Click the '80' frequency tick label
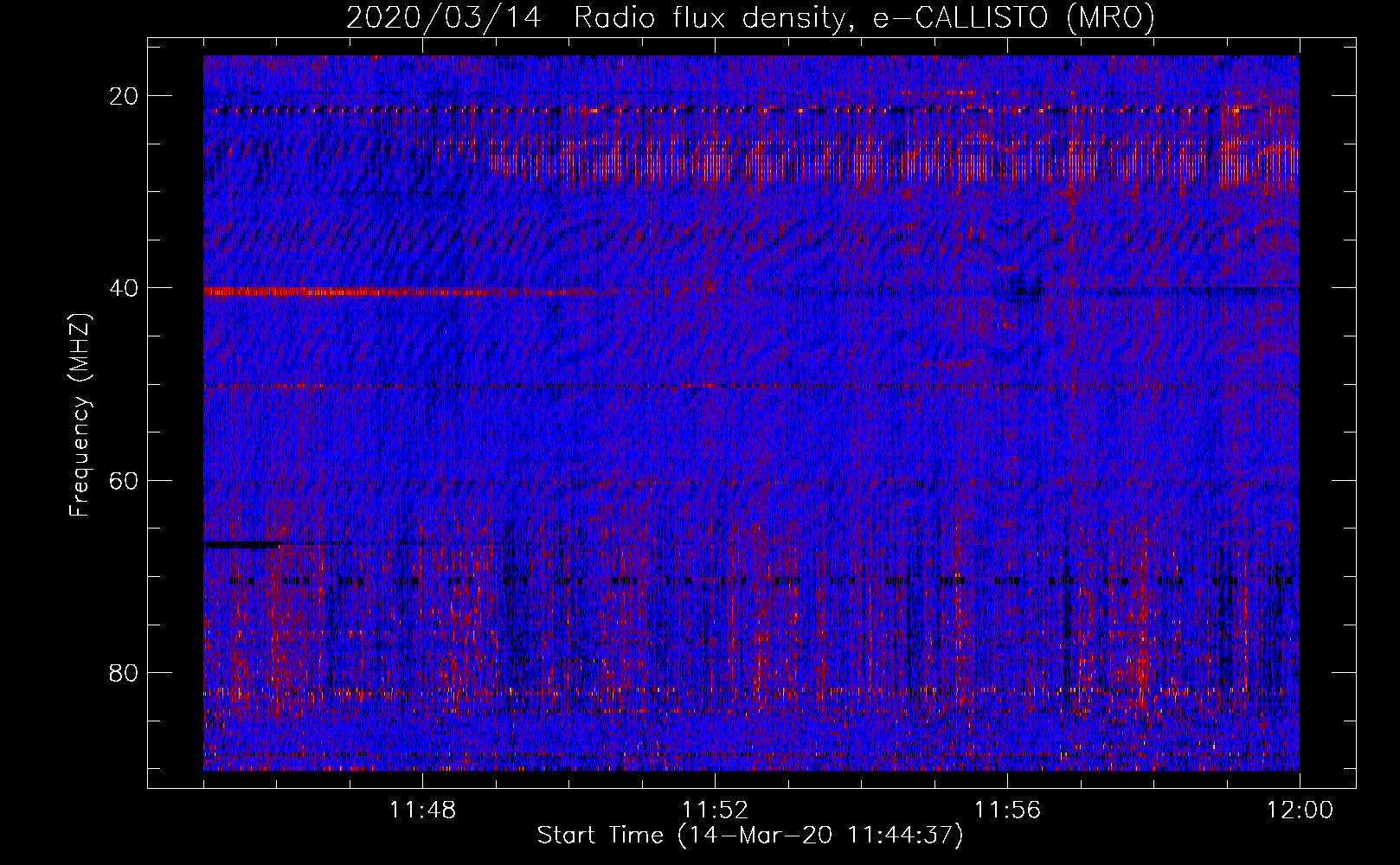1400x865 pixels. pos(125,672)
